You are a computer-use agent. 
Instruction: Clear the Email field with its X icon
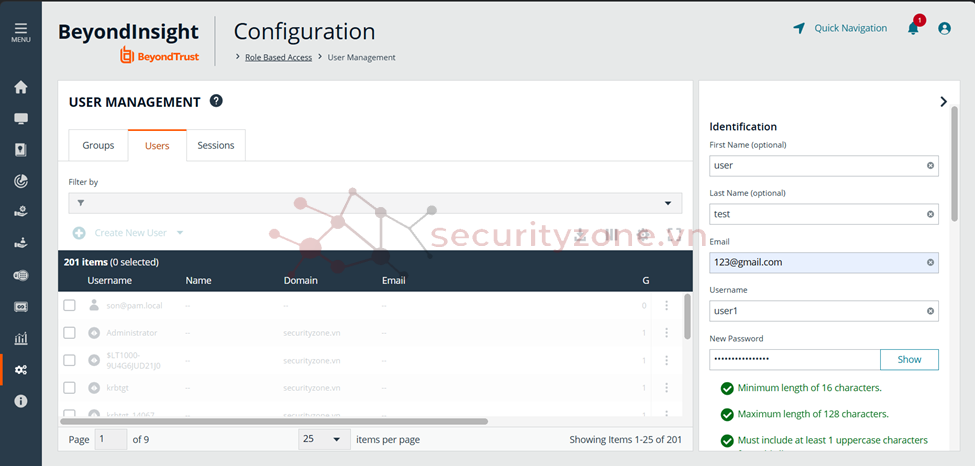click(x=930, y=263)
